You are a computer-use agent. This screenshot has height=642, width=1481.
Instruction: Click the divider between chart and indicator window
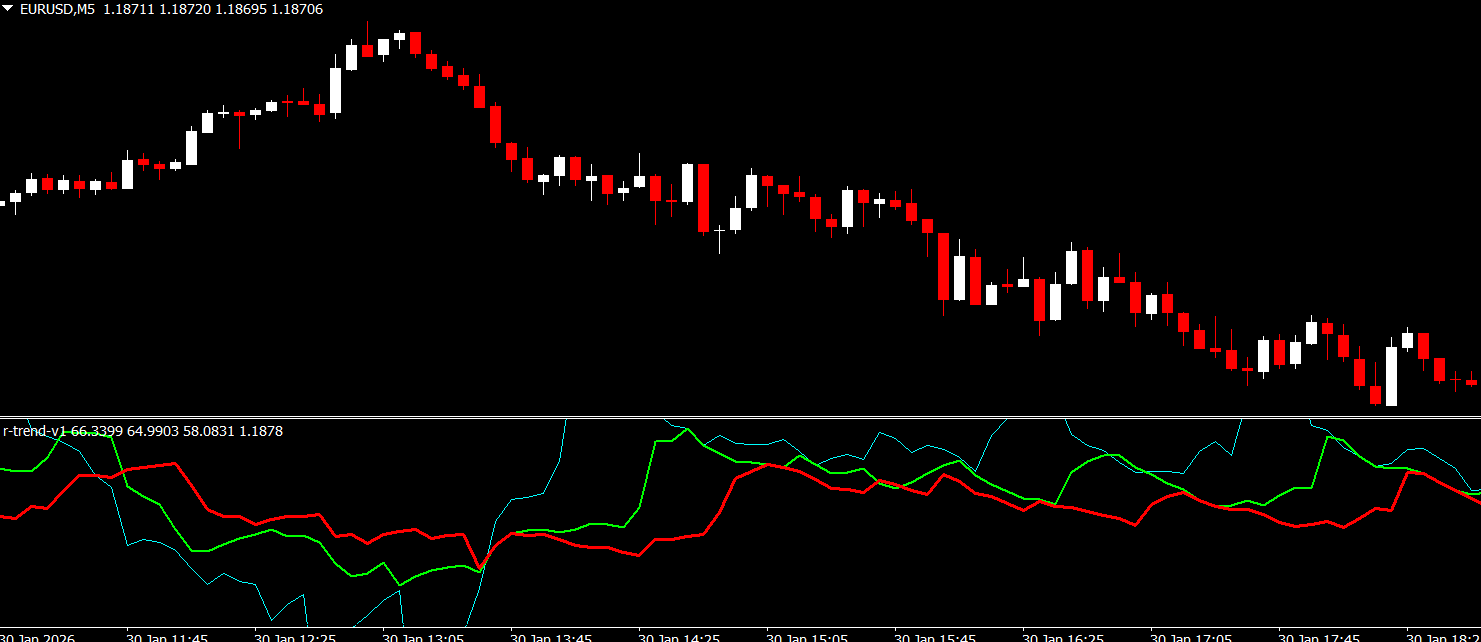(740, 417)
